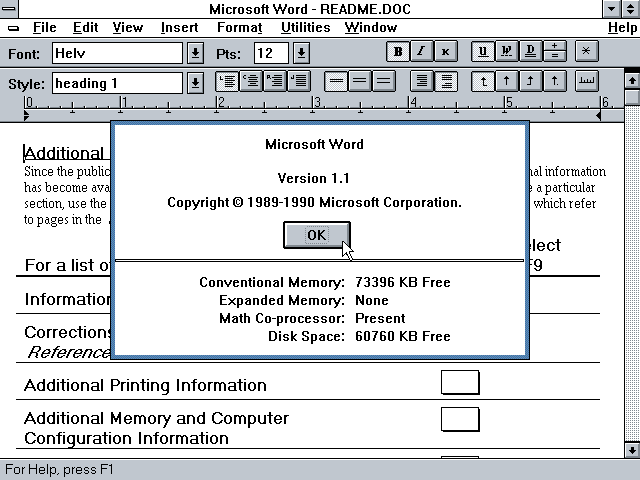Open the document control menu box
Viewport: 640px width, 480px height.
(x=13, y=28)
